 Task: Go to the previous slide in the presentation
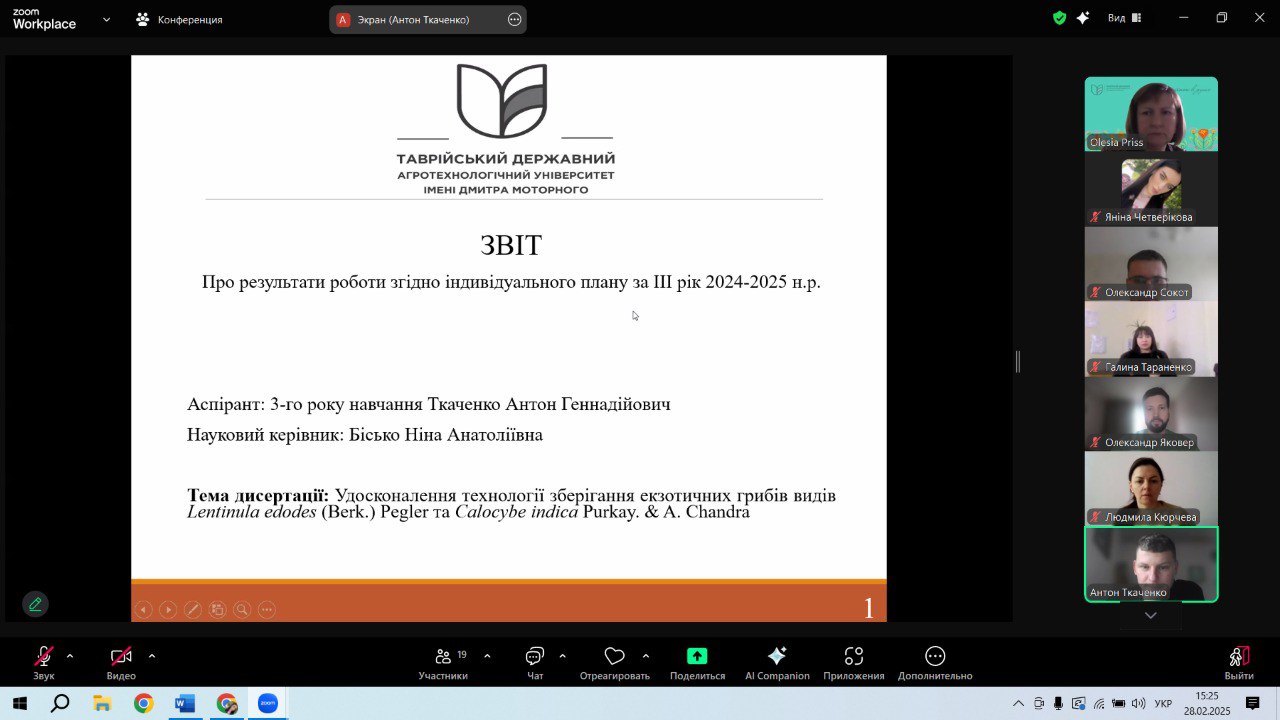tap(144, 609)
